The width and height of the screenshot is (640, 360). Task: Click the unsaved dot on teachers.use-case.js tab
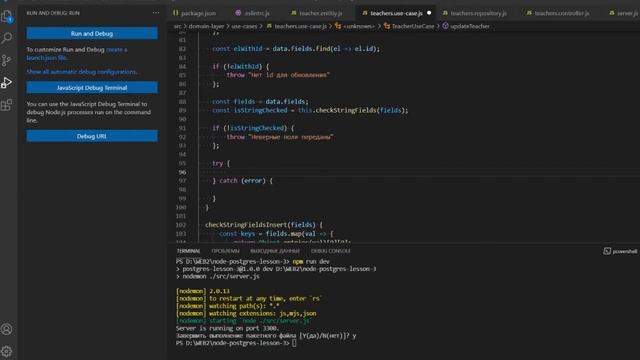(429, 13)
